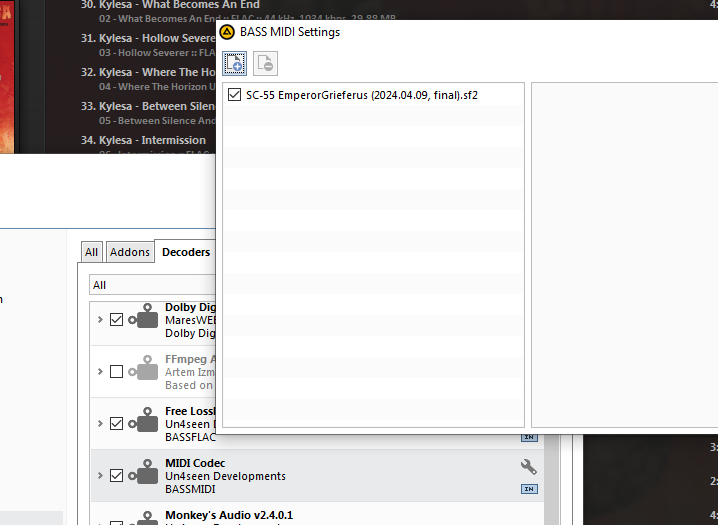The height and width of the screenshot is (525, 718).
Task: Click the BASSFLAC label
Action: [x=190, y=437]
